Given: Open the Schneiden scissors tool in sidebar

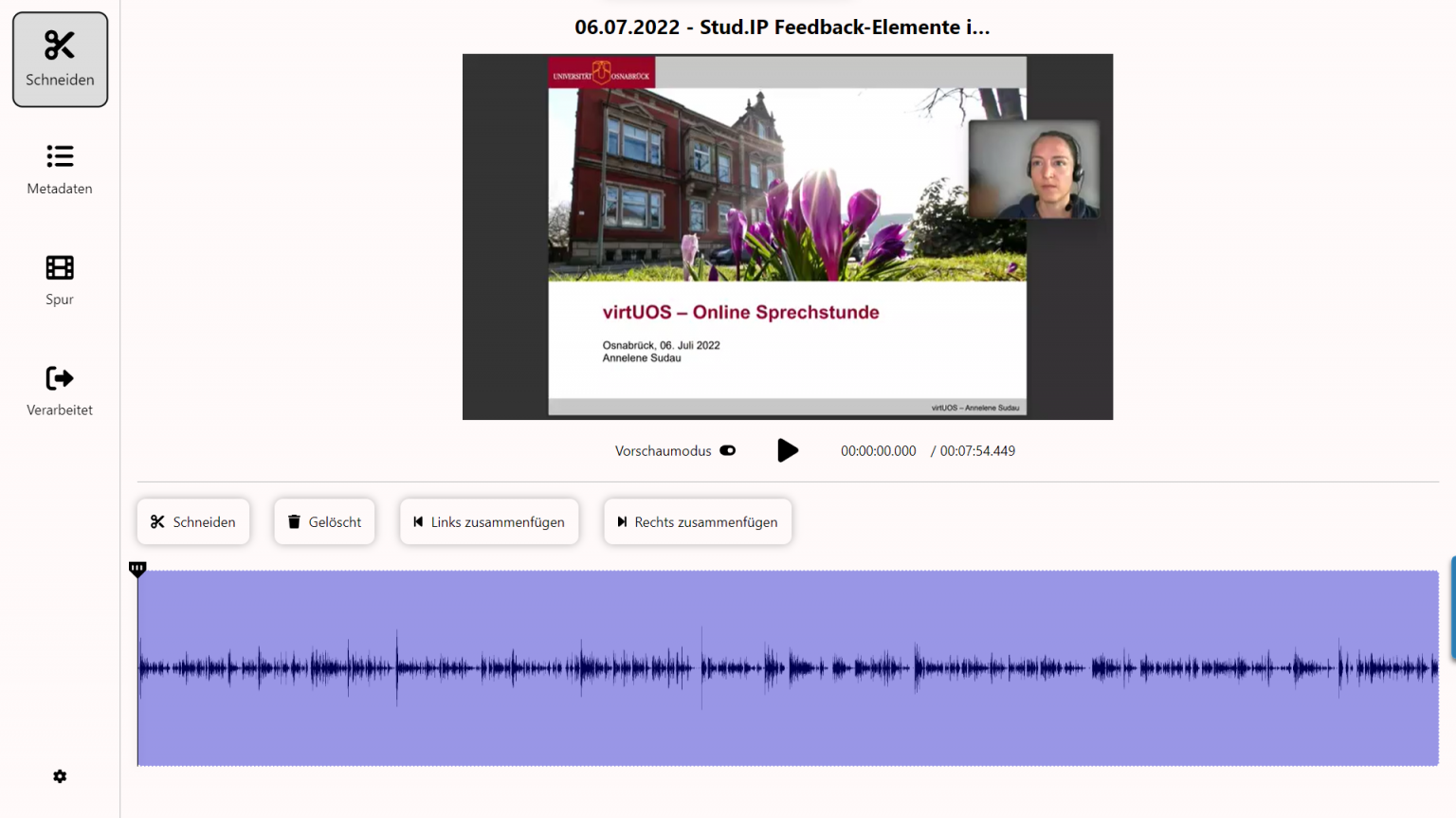Looking at the screenshot, I should tap(59, 59).
